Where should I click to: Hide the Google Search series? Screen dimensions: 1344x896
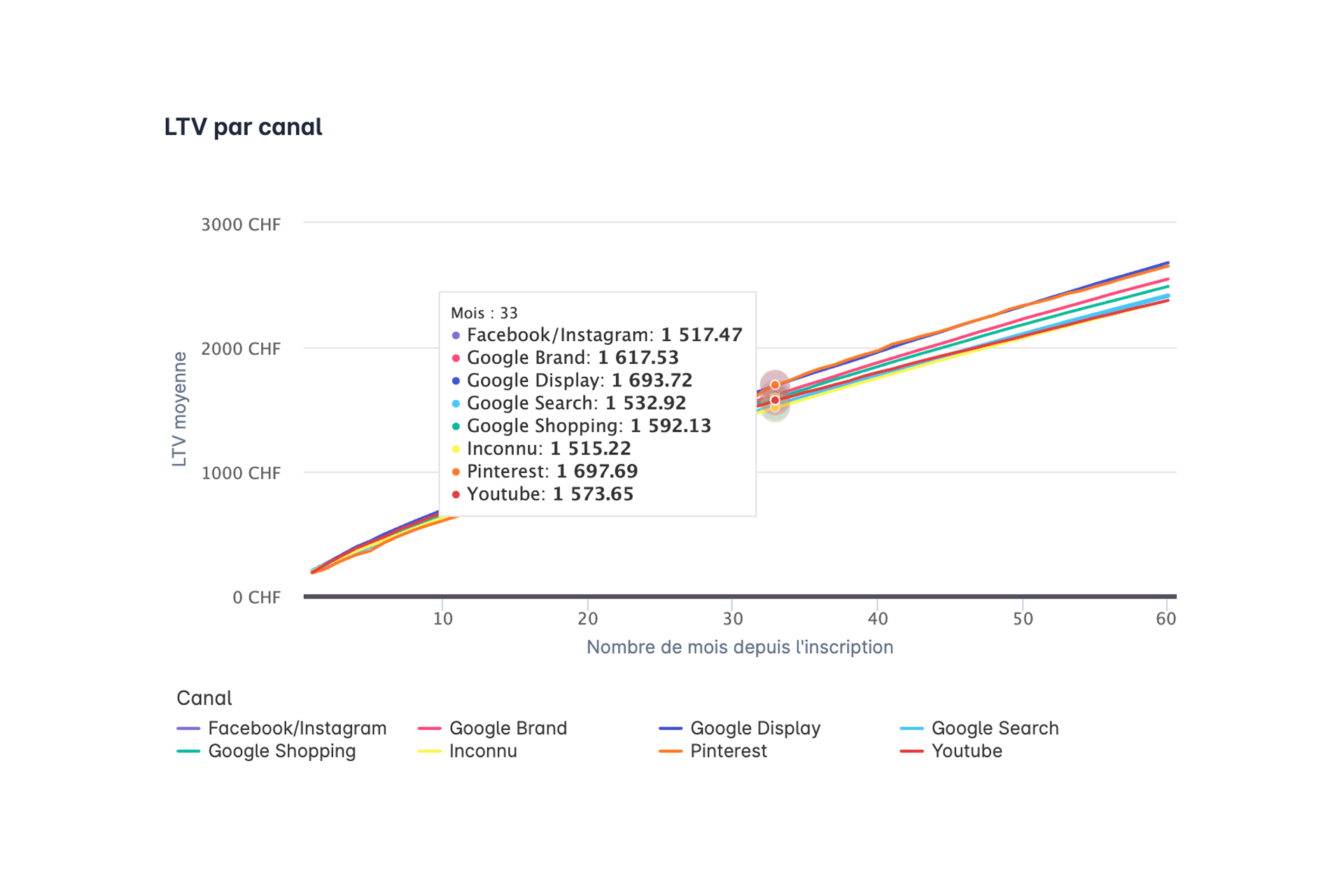point(979,728)
